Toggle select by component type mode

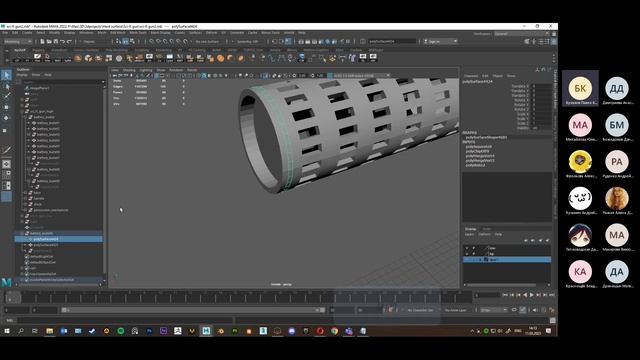click(x=132, y=41)
